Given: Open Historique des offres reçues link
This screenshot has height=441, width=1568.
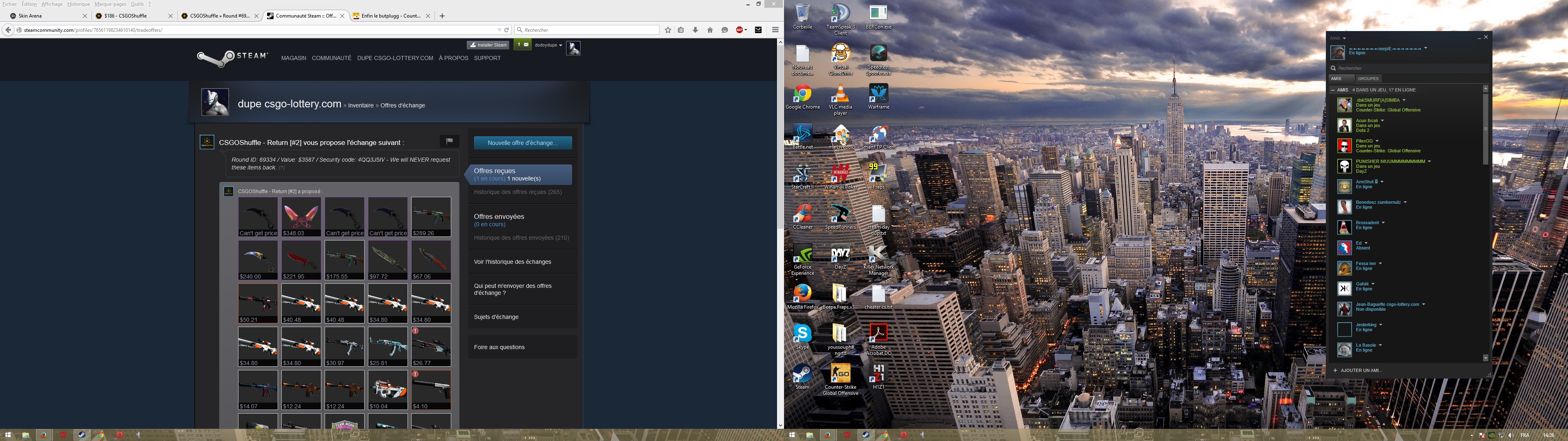Looking at the screenshot, I should (517, 192).
